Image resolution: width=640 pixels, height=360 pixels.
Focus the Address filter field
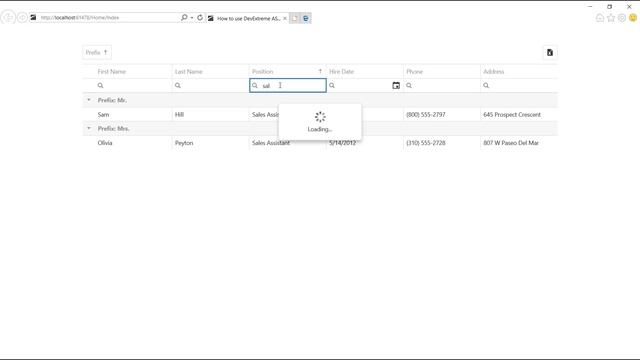tap(519, 85)
